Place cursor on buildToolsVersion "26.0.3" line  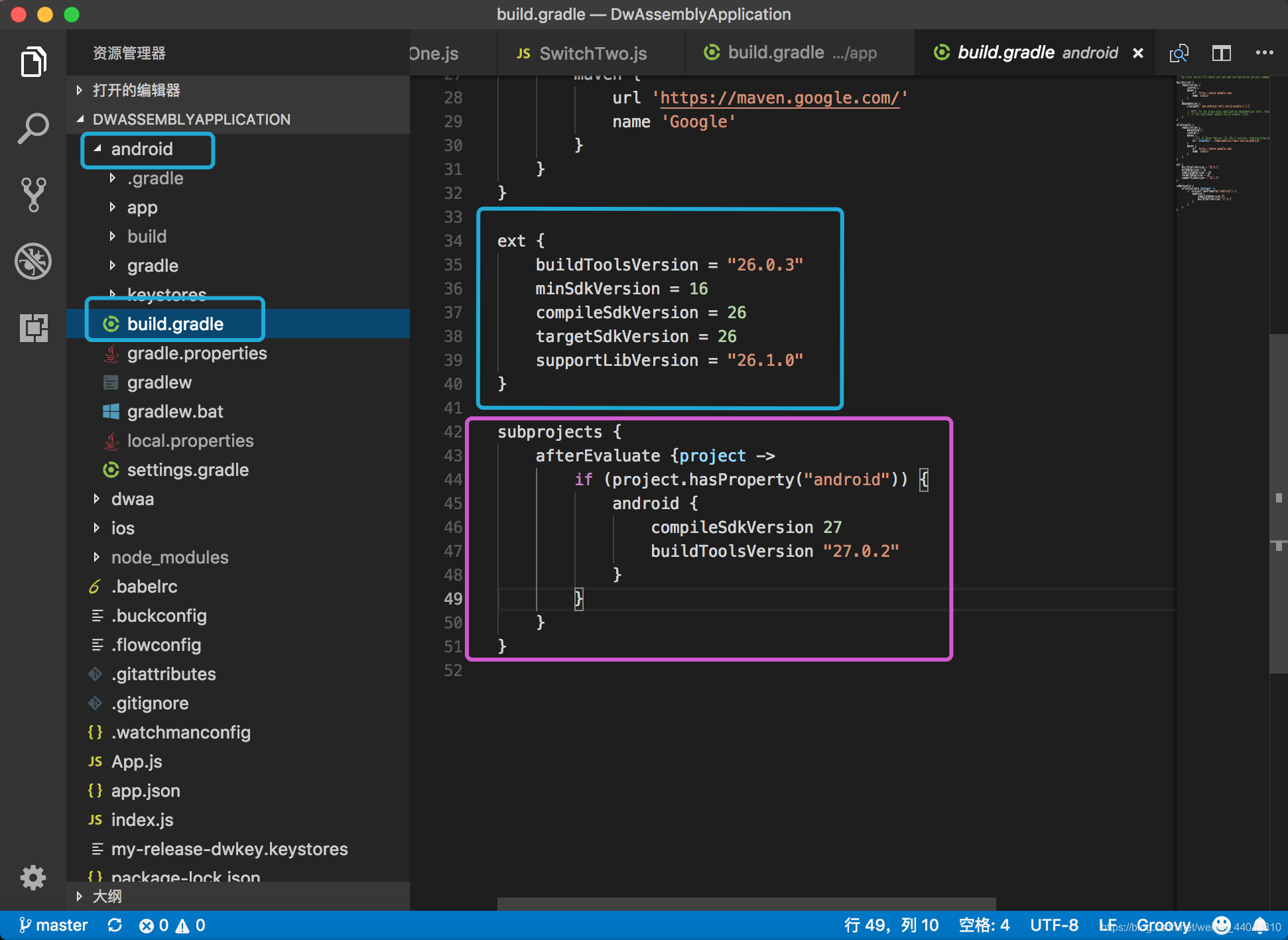pyautogui.click(x=669, y=265)
